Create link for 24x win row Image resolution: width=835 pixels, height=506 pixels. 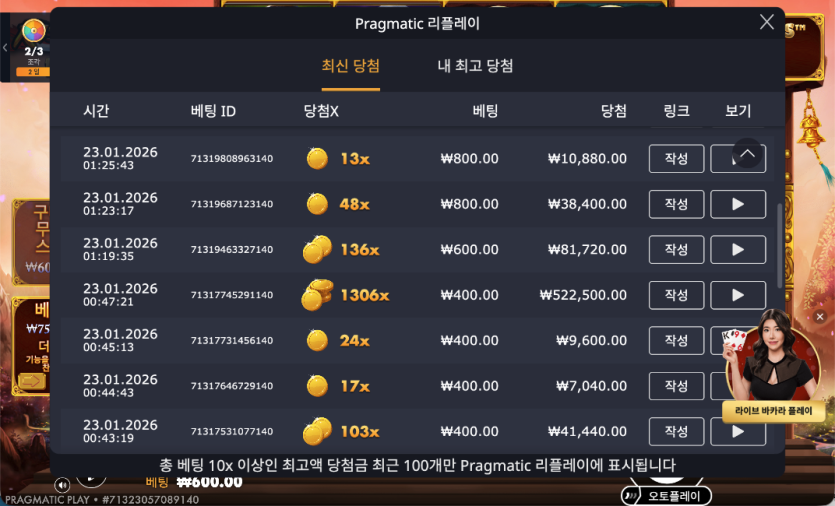pyautogui.click(x=676, y=340)
